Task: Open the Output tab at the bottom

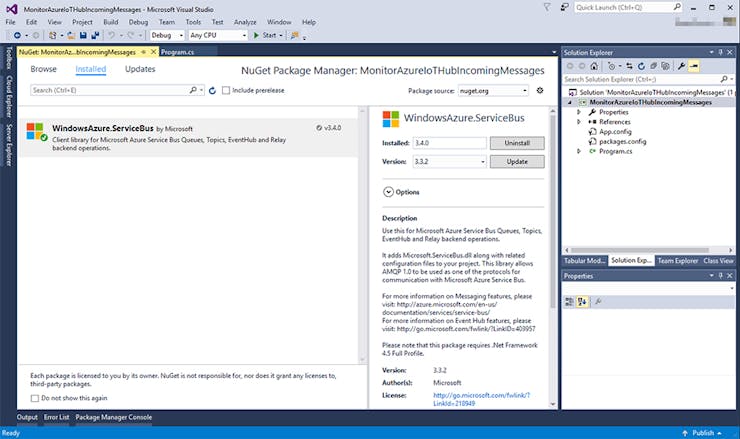Action: (x=27, y=417)
